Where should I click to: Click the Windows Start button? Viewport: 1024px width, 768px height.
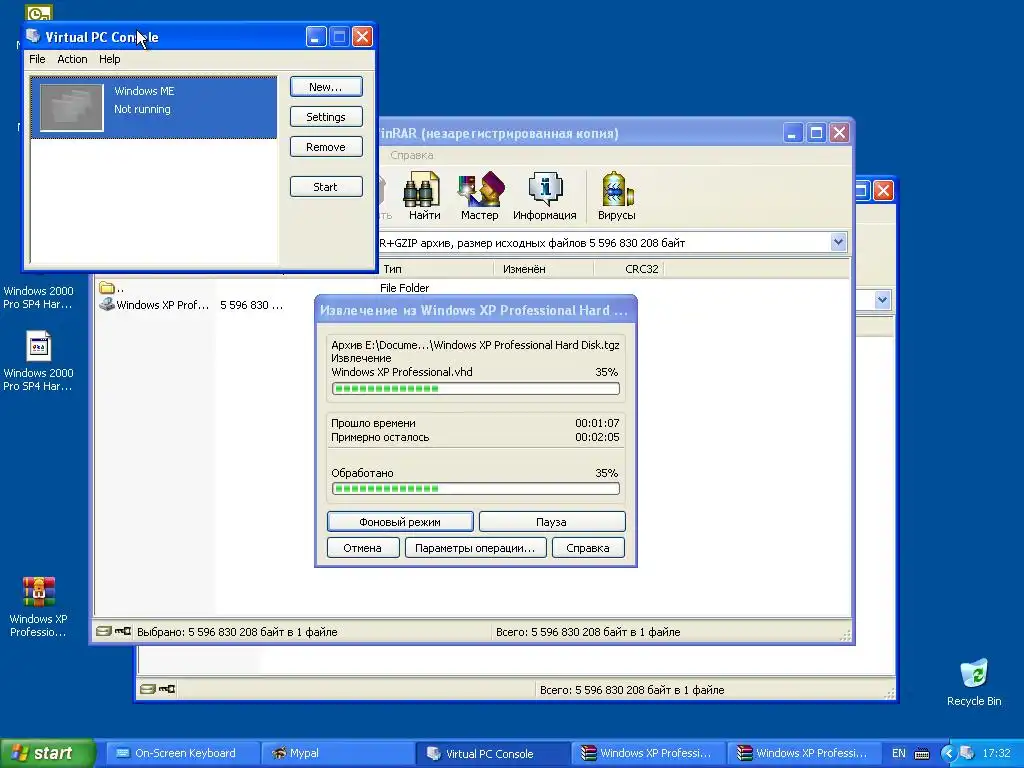[x=47, y=753]
